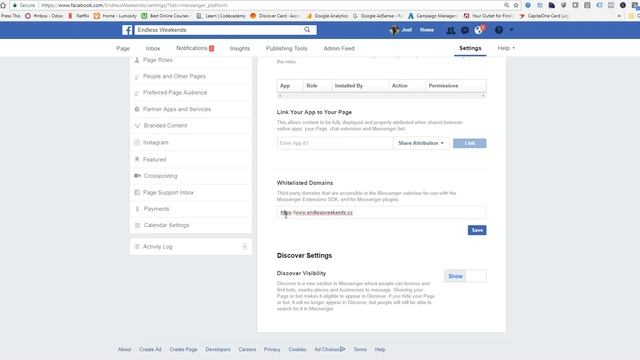
Task: Open the Cookies footer link
Action: [x=297, y=349]
